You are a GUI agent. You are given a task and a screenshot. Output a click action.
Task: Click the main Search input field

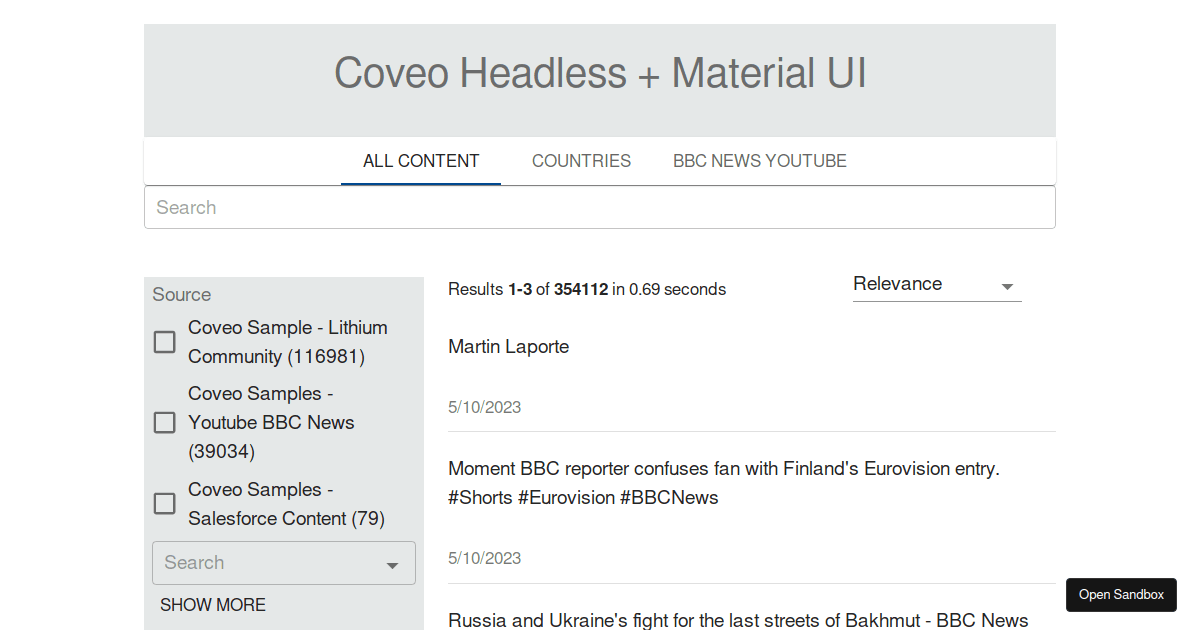coord(600,207)
